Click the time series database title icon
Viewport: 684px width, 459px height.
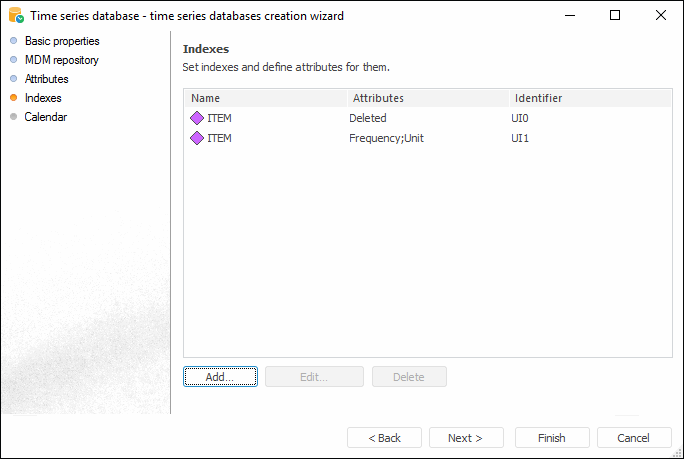16,16
